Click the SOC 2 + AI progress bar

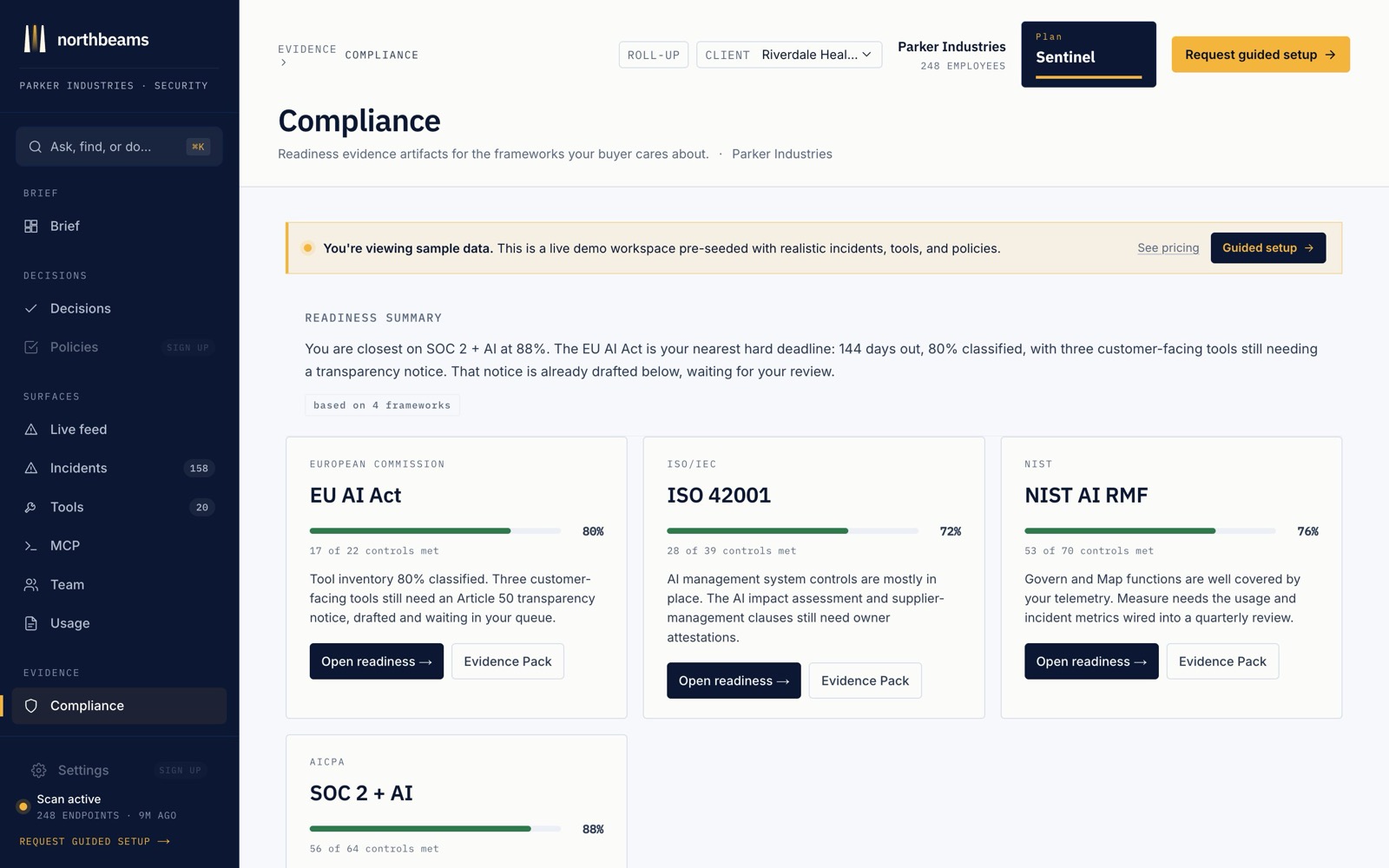(435, 829)
